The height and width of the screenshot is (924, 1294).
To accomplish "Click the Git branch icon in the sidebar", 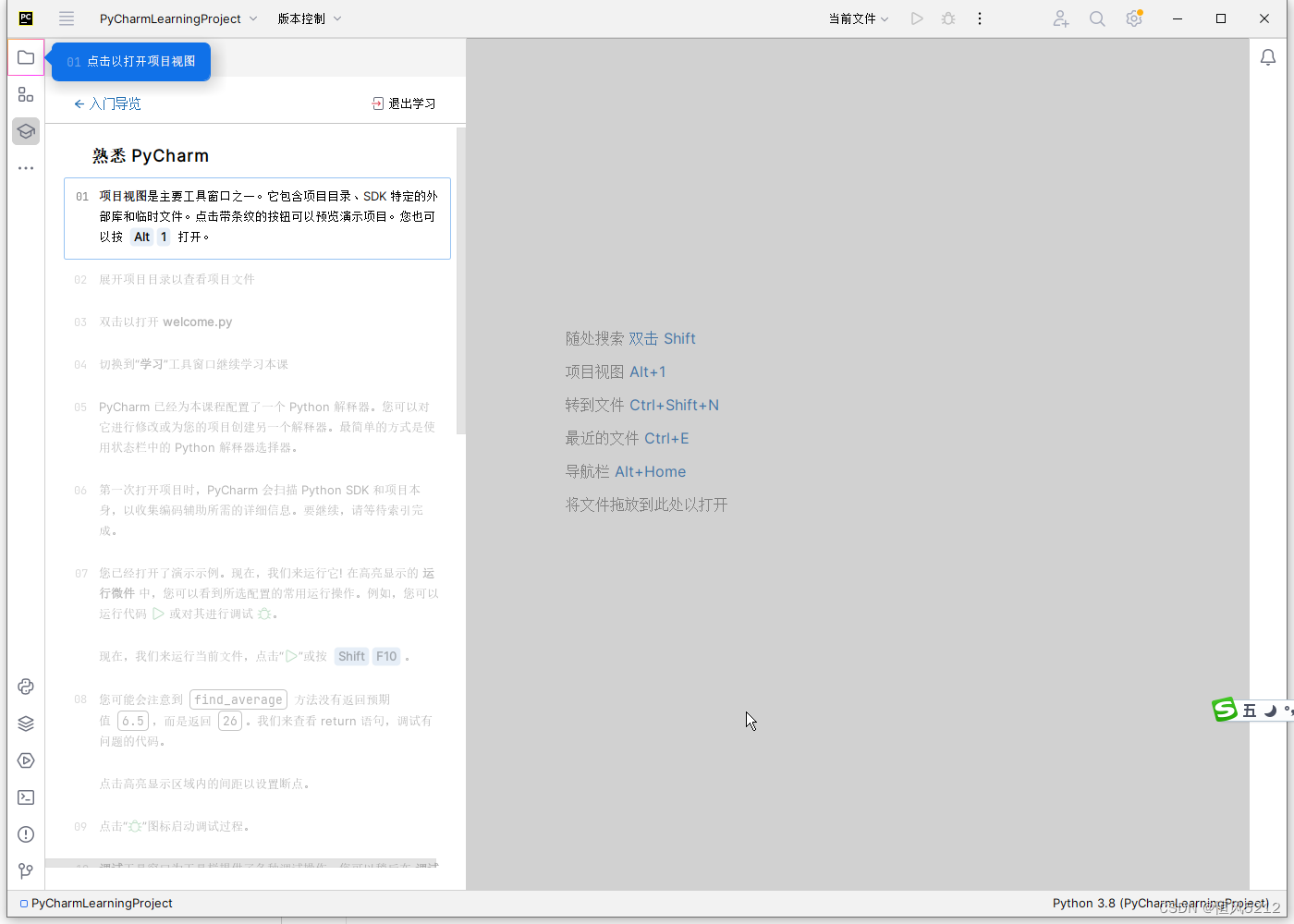I will click(25, 871).
